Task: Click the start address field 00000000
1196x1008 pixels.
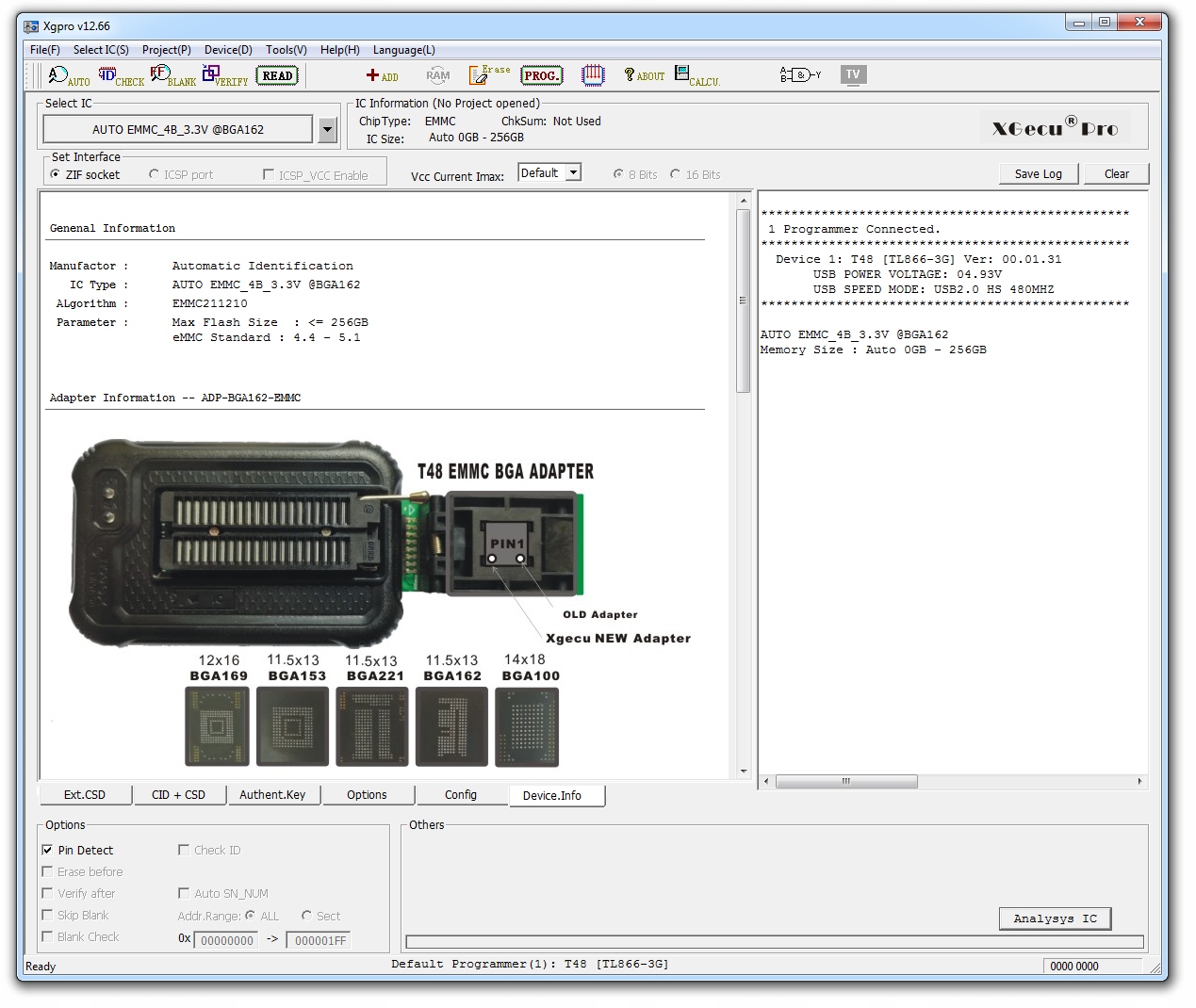Action: point(227,940)
